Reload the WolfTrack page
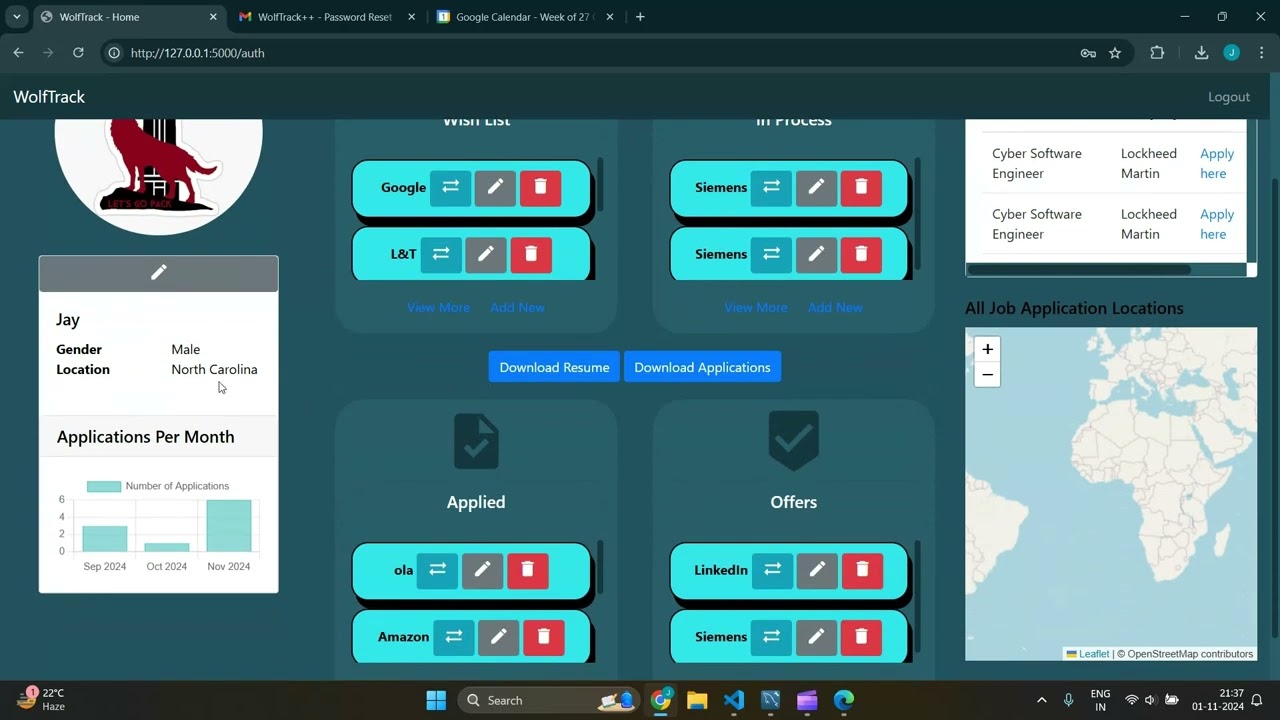 click(x=78, y=53)
